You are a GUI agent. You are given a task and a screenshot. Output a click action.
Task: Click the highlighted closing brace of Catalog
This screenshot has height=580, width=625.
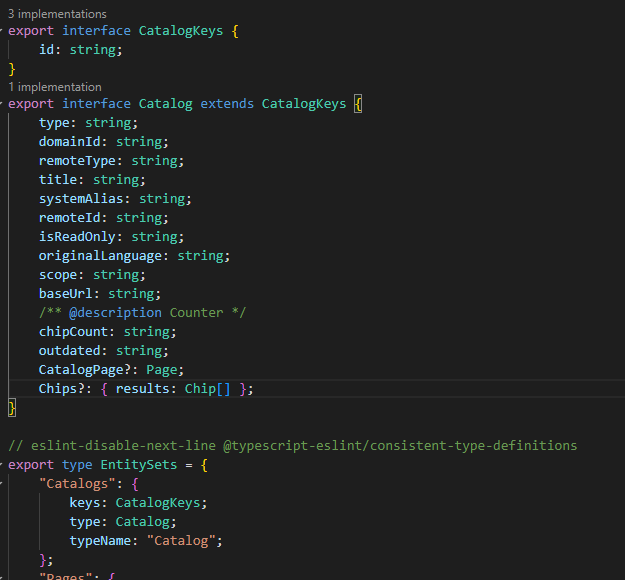click(x=12, y=408)
